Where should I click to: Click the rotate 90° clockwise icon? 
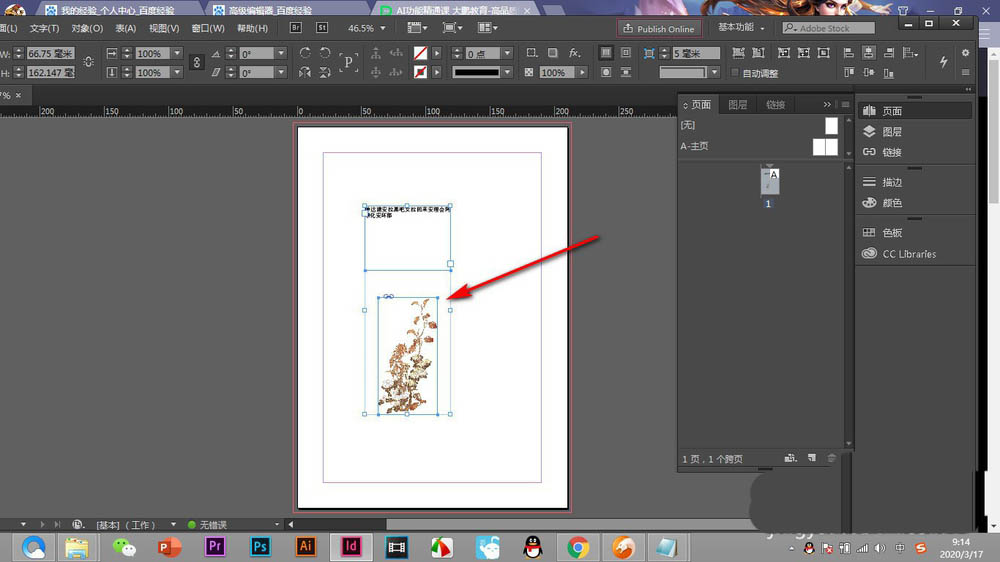(305, 53)
